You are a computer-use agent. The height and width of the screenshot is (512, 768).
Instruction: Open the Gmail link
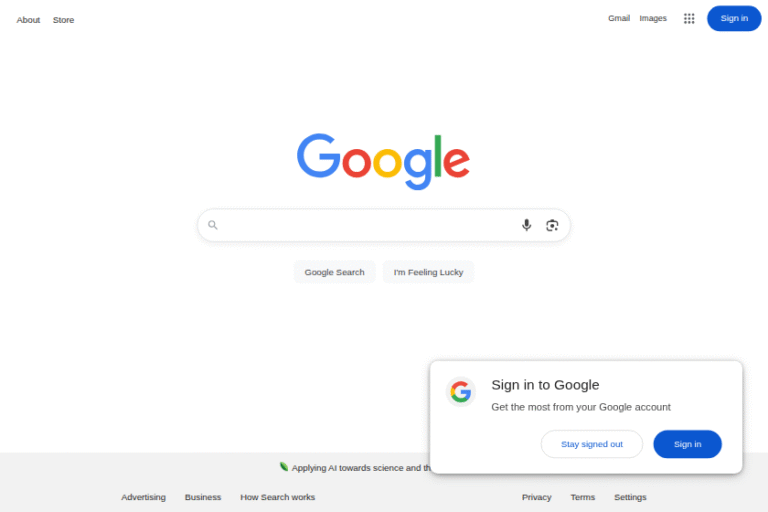point(619,18)
